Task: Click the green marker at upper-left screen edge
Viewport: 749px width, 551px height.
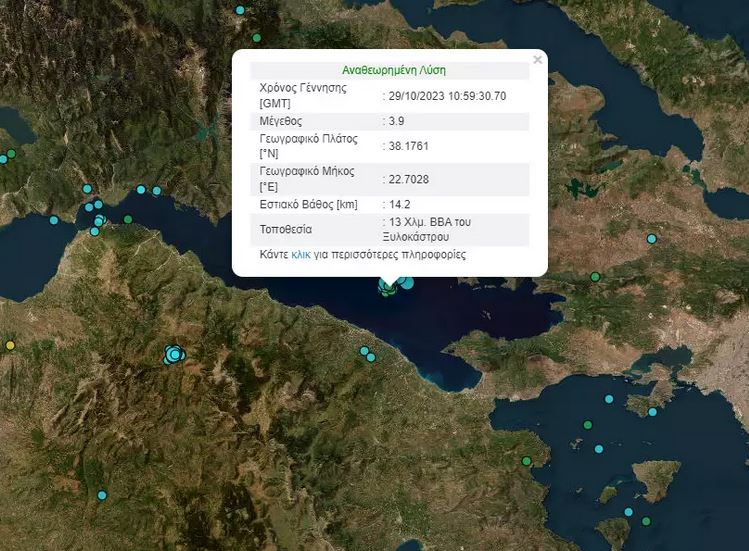Action: click(11, 154)
